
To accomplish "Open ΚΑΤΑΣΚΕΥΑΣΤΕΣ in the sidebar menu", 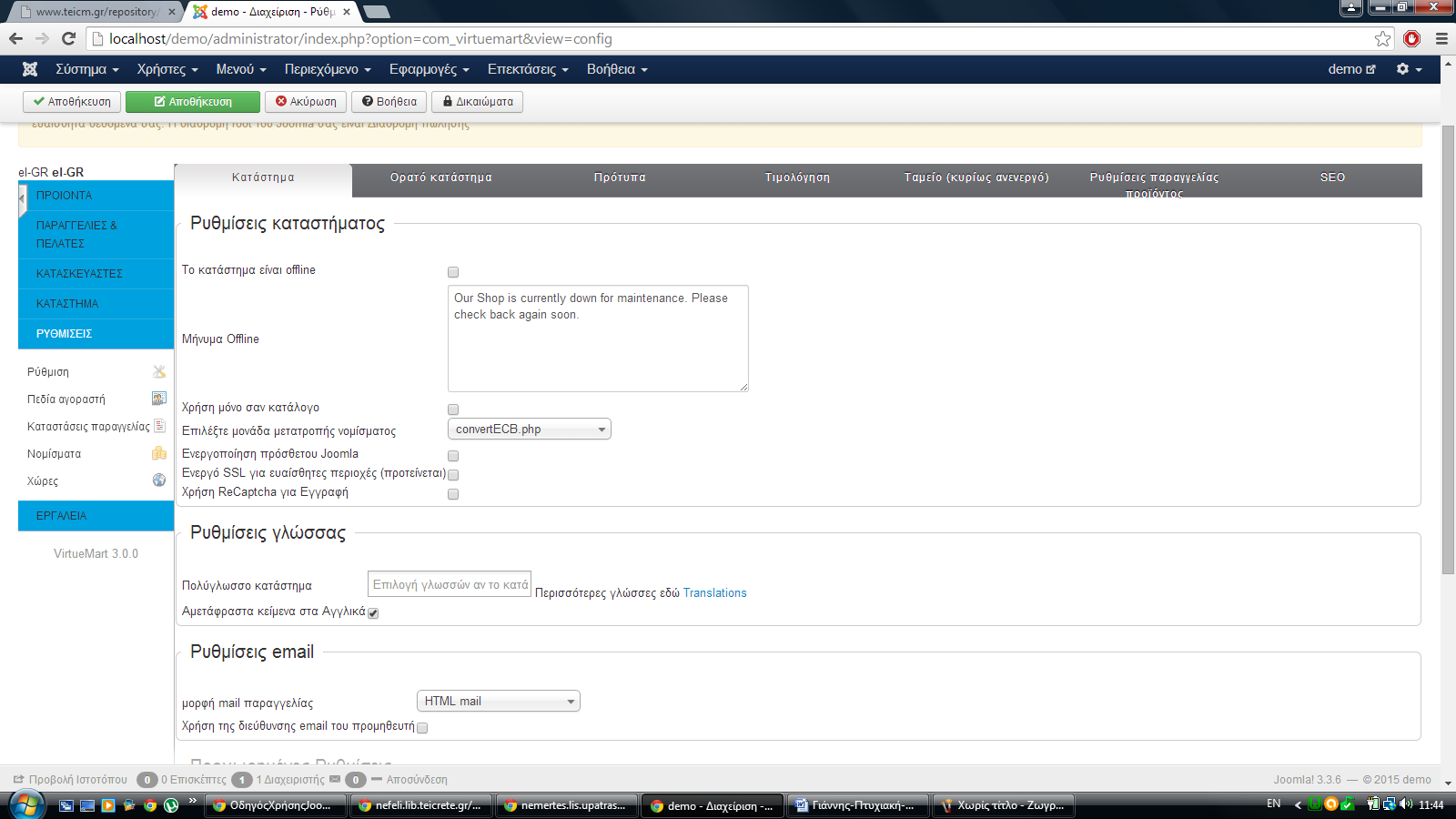I will [96, 273].
